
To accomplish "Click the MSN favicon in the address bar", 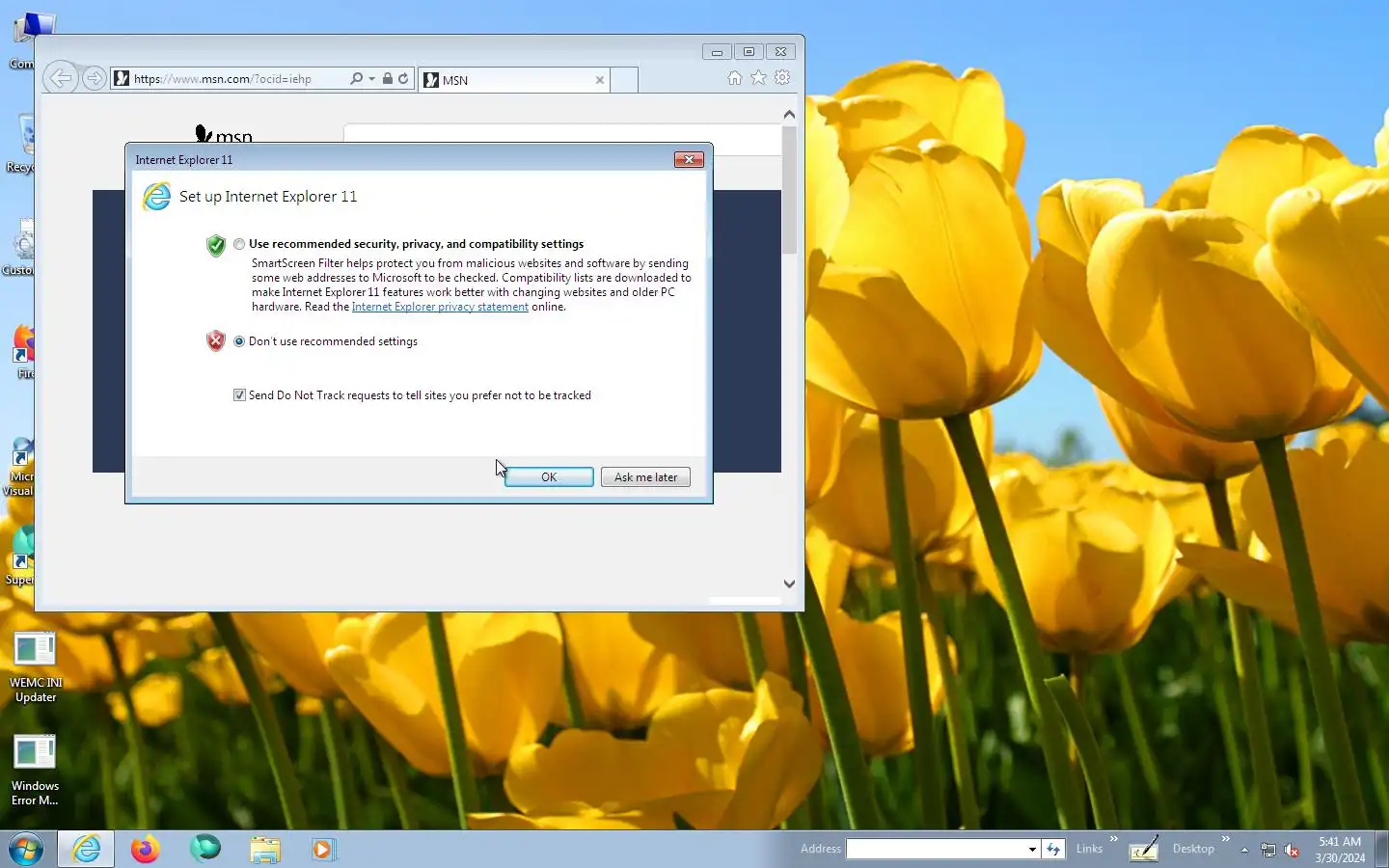I will 122,79.
